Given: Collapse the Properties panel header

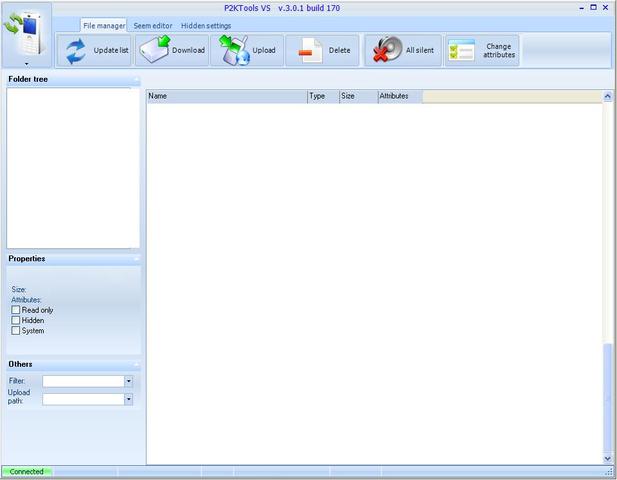Looking at the screenshot, I should coord(73,259).
